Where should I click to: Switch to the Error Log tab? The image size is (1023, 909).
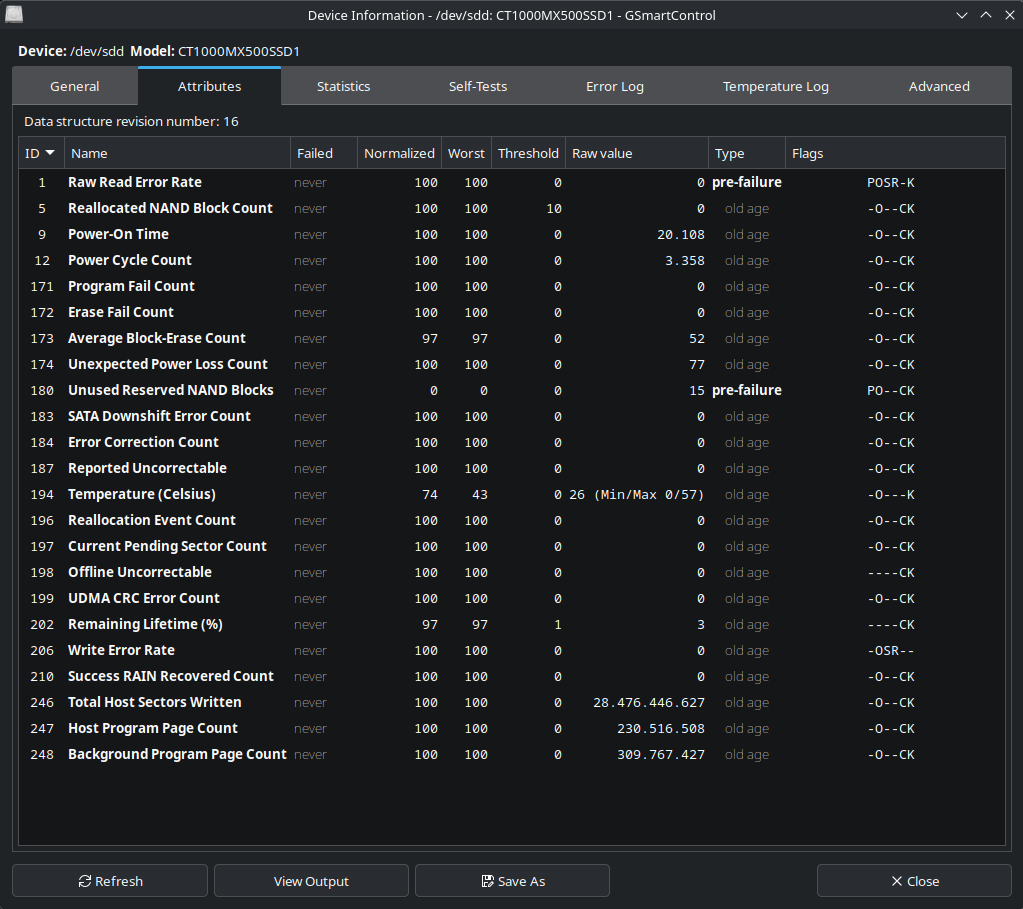615,86
